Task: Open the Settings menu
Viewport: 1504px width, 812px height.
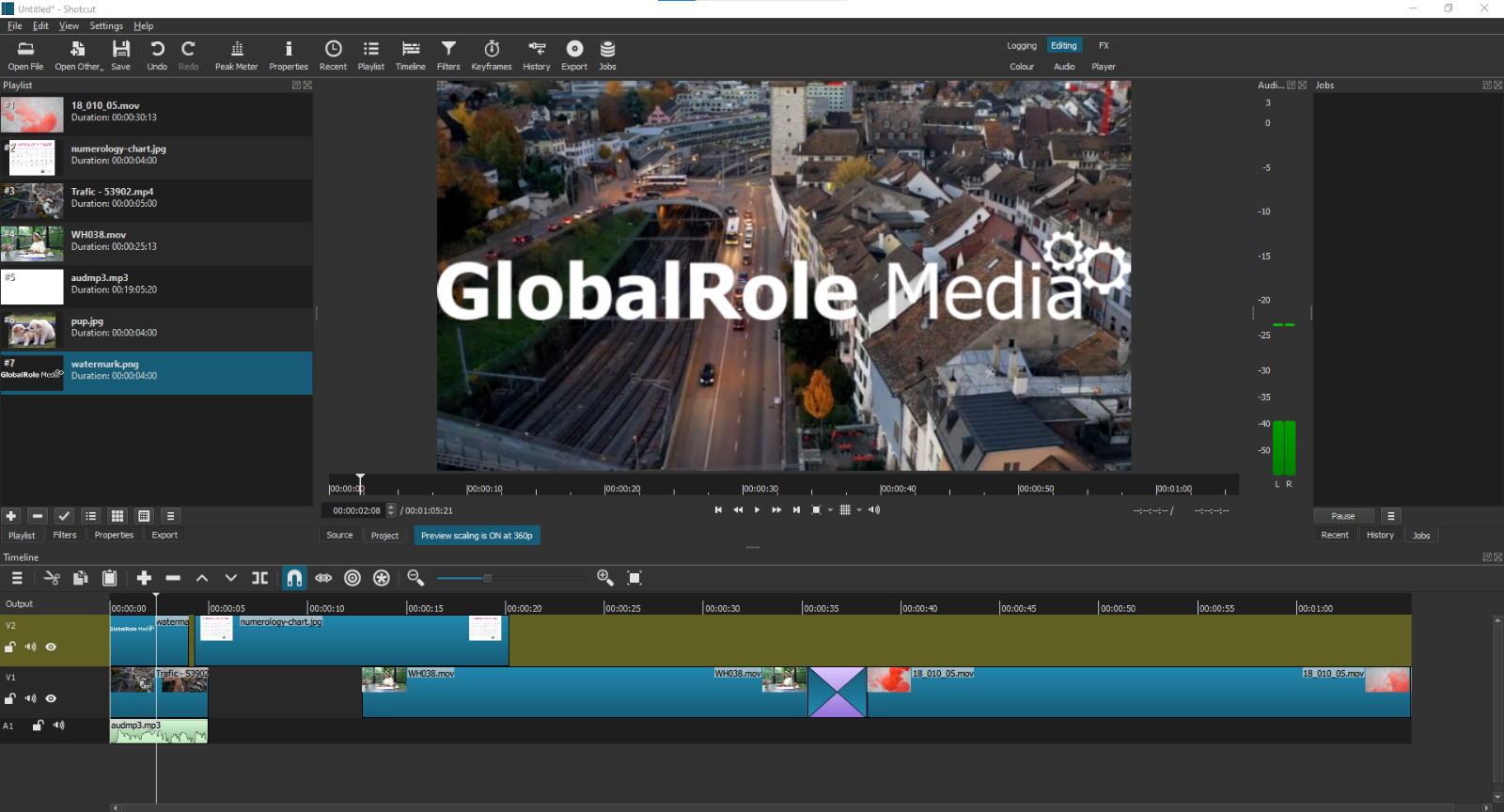Action: point(106,26)
